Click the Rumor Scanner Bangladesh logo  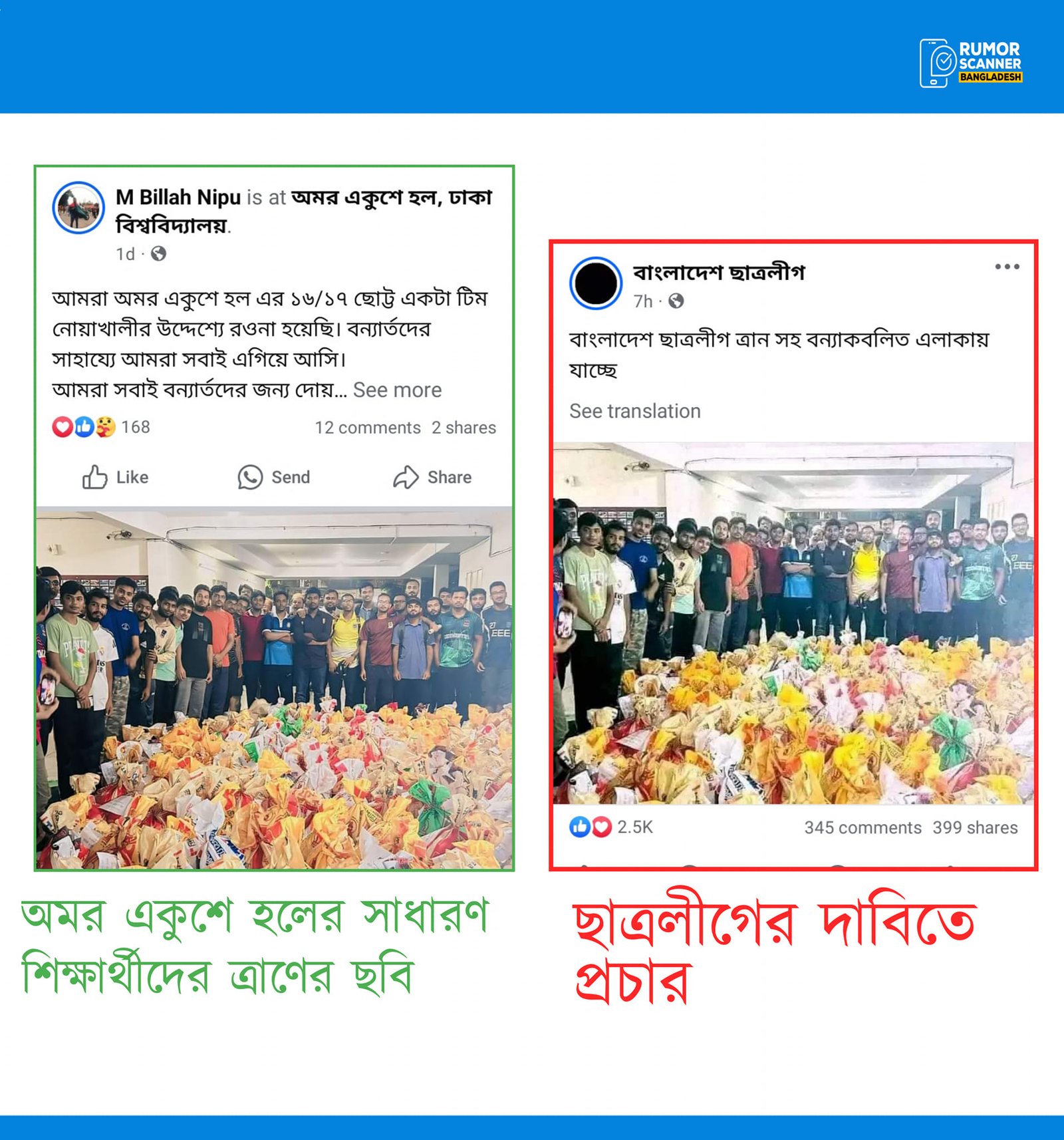pos(971,63)
